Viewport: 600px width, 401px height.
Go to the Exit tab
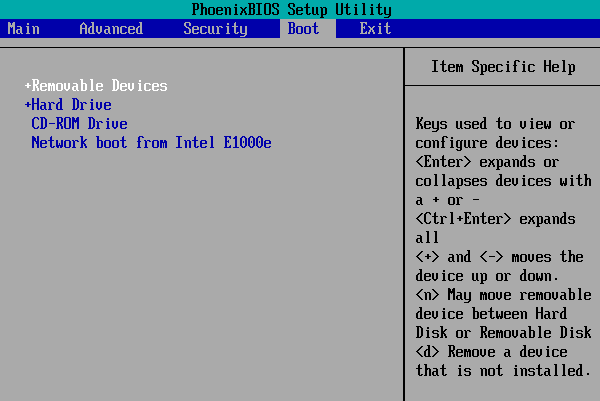(375, 29)
